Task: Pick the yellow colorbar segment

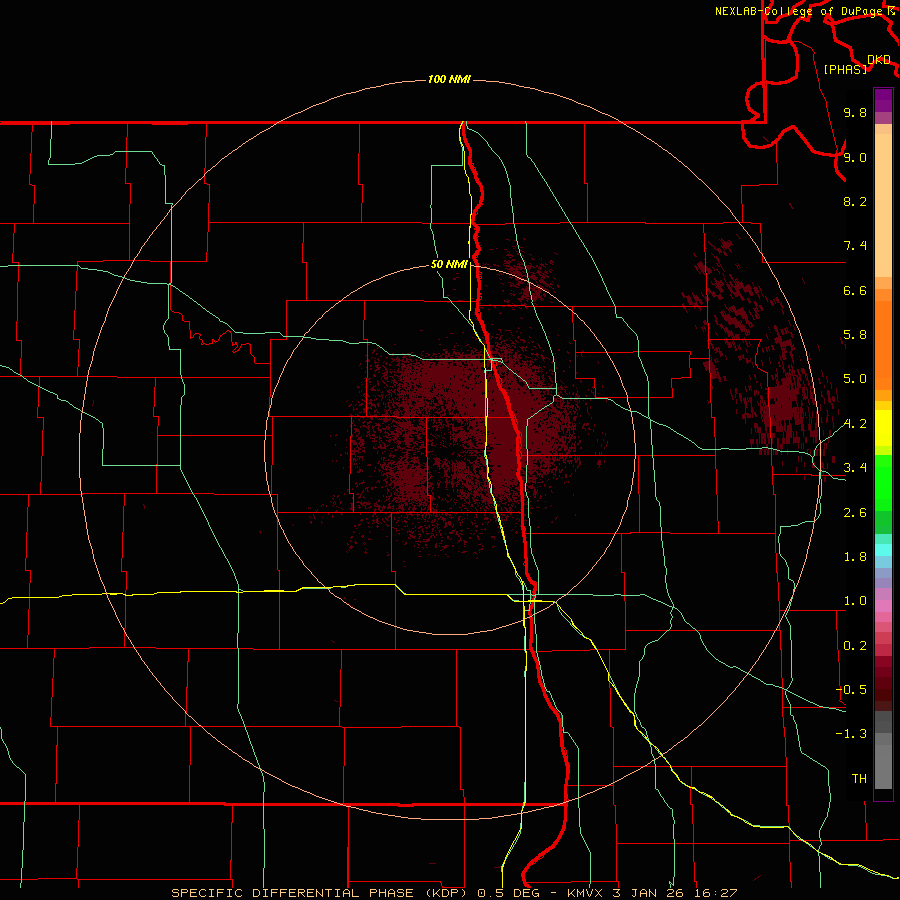Action: click(x=883, y=428)
